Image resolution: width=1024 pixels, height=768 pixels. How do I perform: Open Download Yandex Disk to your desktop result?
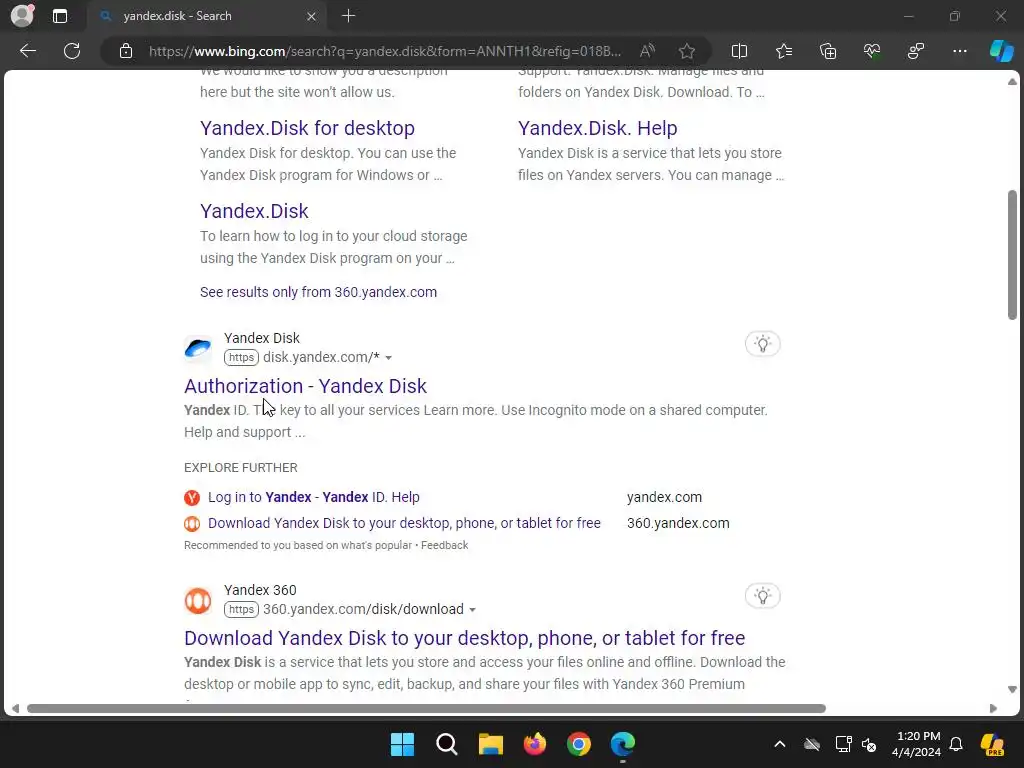(x=464, y=638)
